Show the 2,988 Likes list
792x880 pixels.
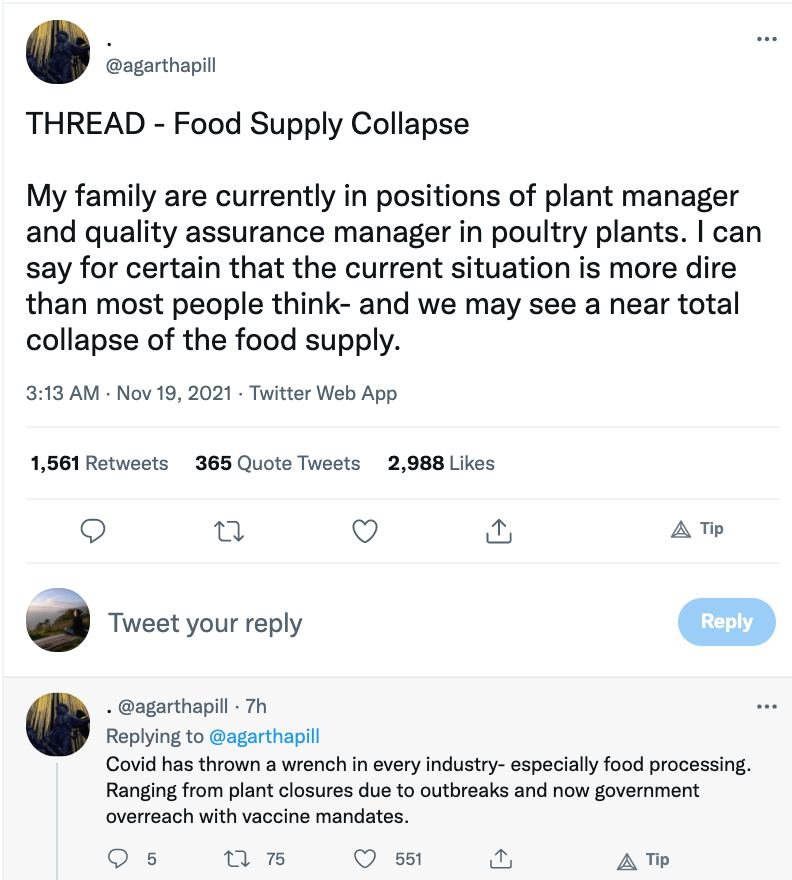click(441, 463)
